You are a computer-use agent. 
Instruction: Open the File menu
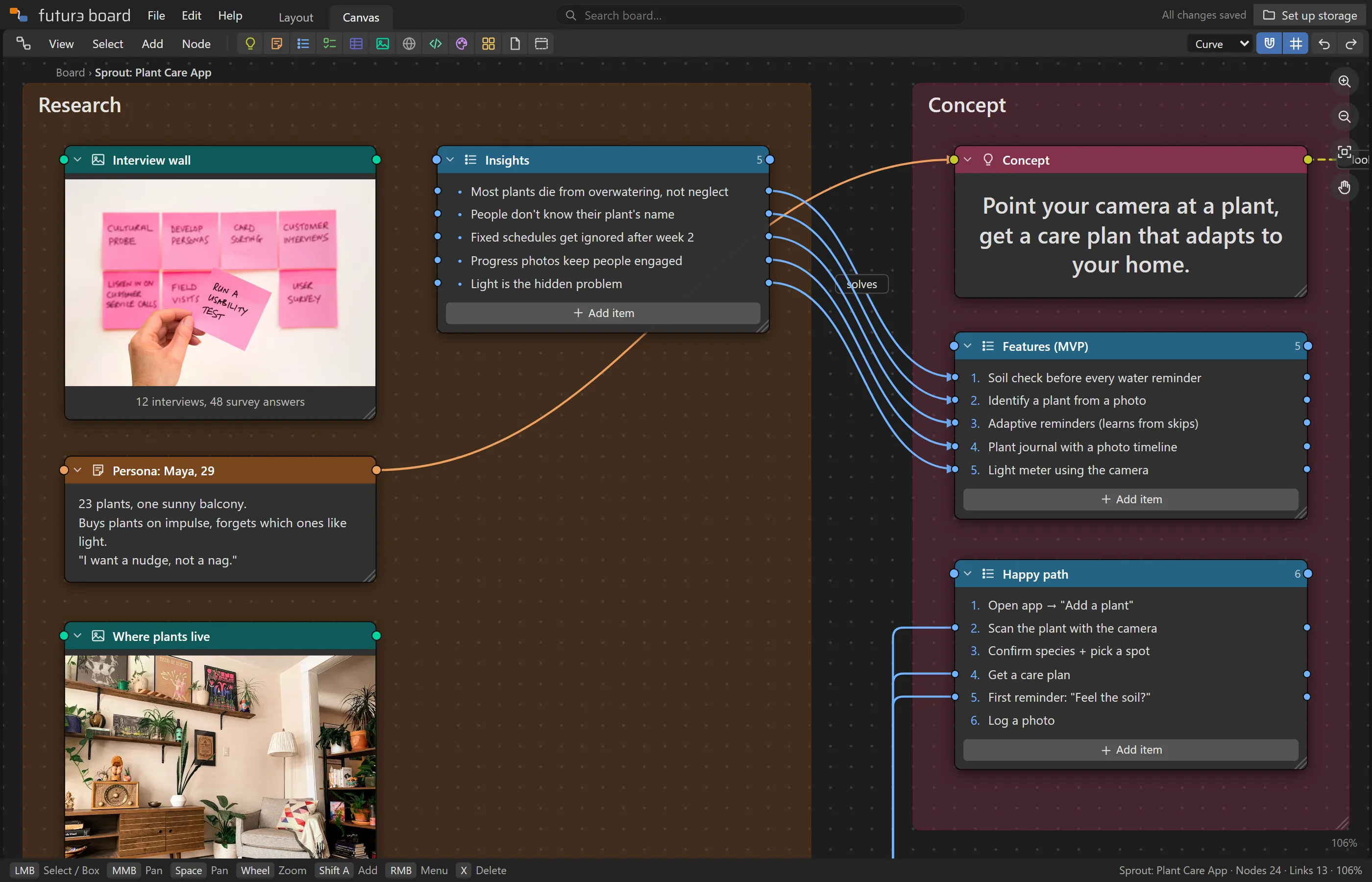pos(156,16)
